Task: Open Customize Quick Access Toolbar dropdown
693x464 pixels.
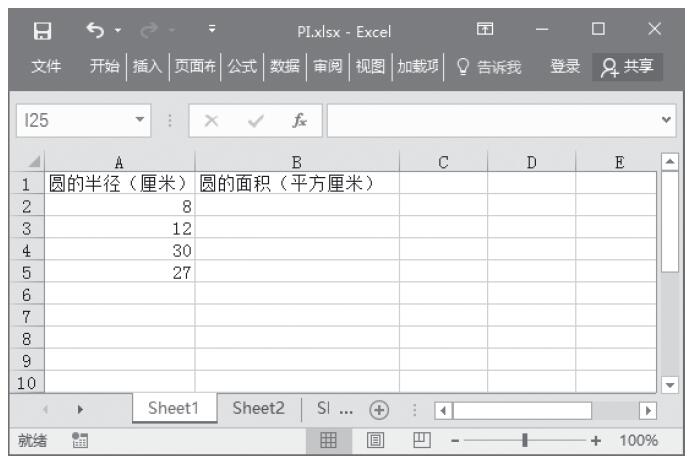Action: tap(211, 31)
